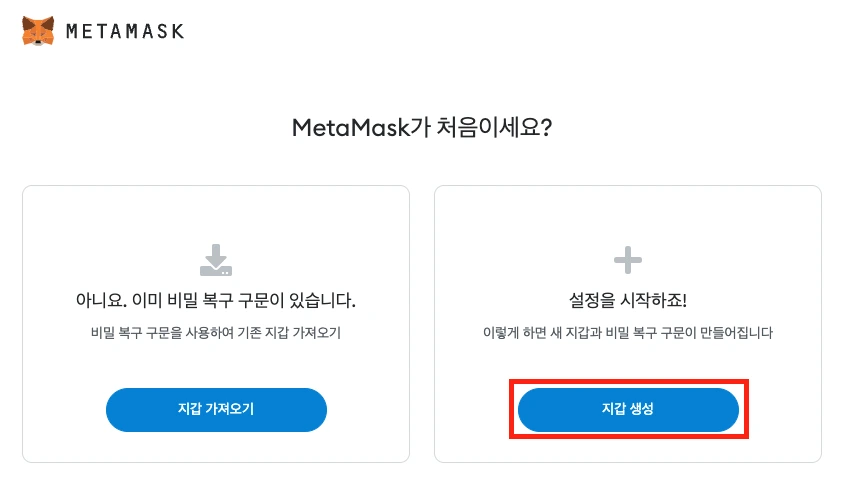Click the heading MetaMask가 처음이세요?
849x481 pixels.
pyautogui.click(x=422, y=129)
